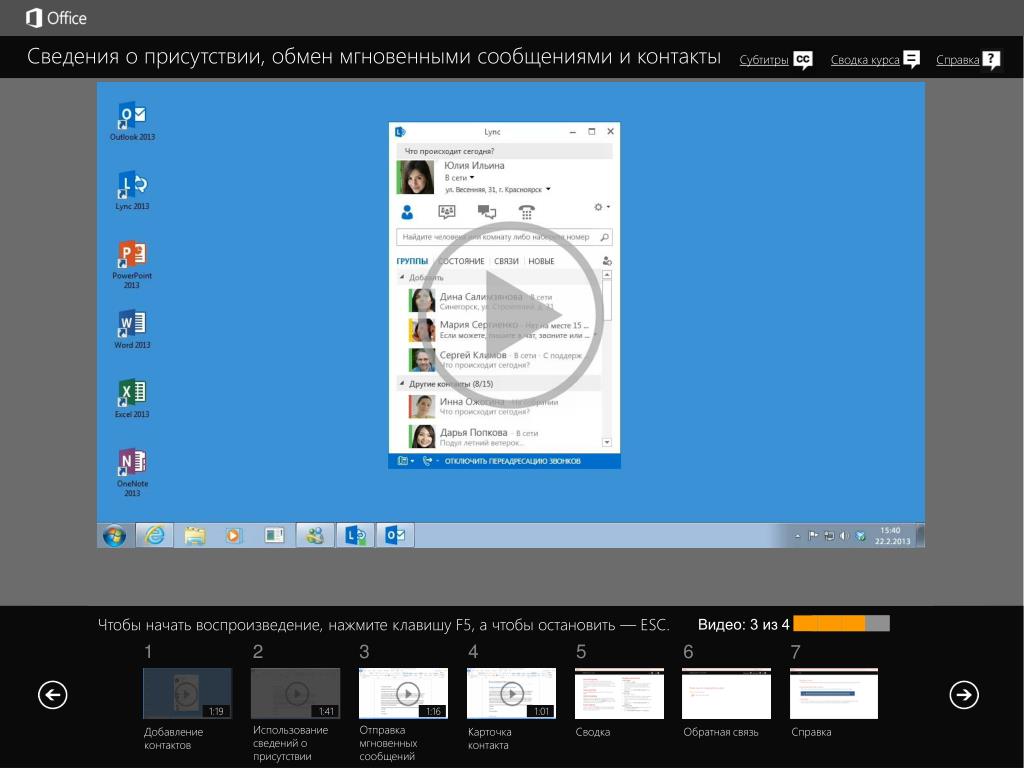The width and height of the screenshot is (1024, 768).
Task: Switch to НОВЫЕ tab in Lync
Action: (541, 261)
